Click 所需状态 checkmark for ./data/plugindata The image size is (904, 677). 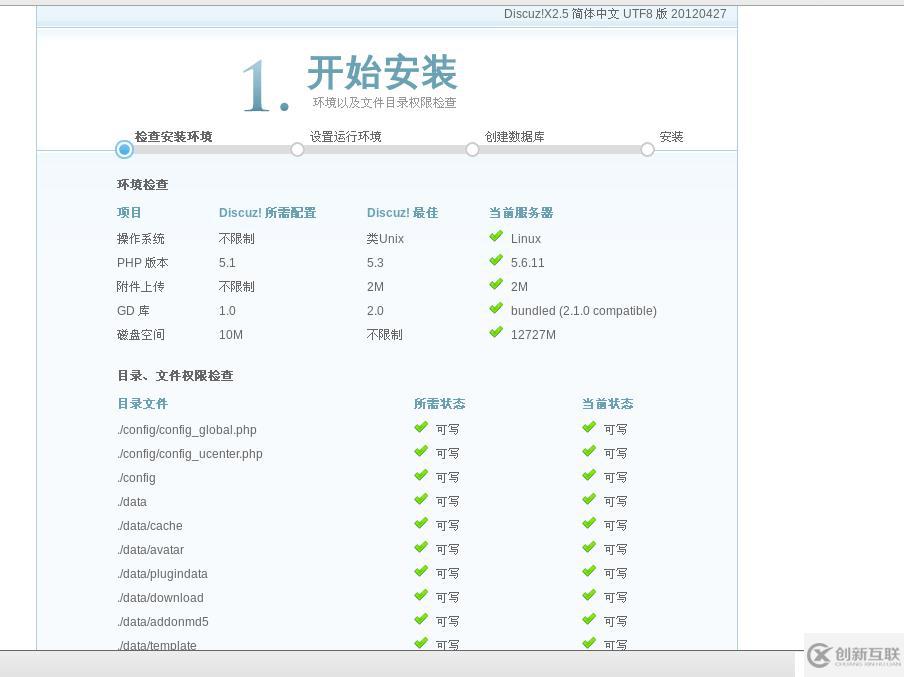tap(421, 571)
